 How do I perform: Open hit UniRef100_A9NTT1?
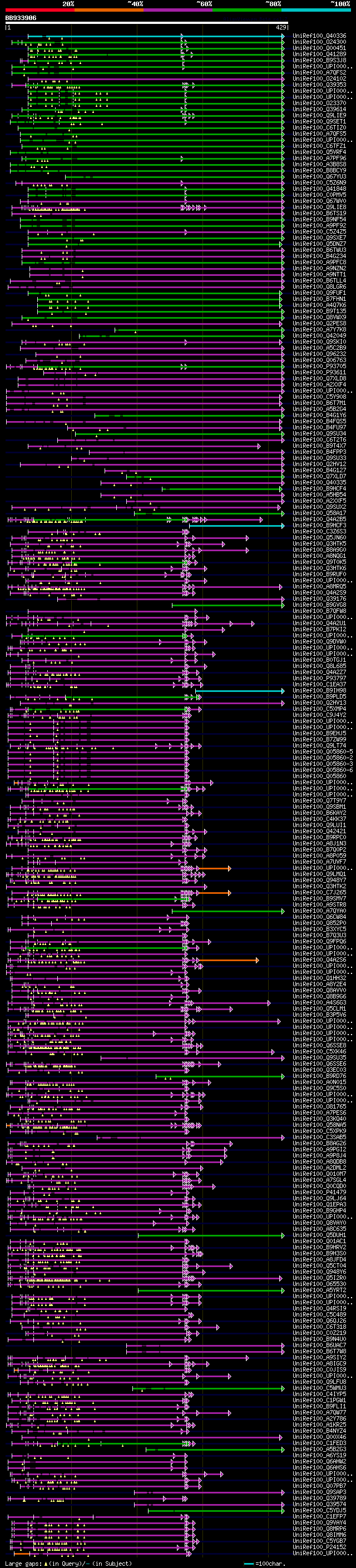pos(319,275)
